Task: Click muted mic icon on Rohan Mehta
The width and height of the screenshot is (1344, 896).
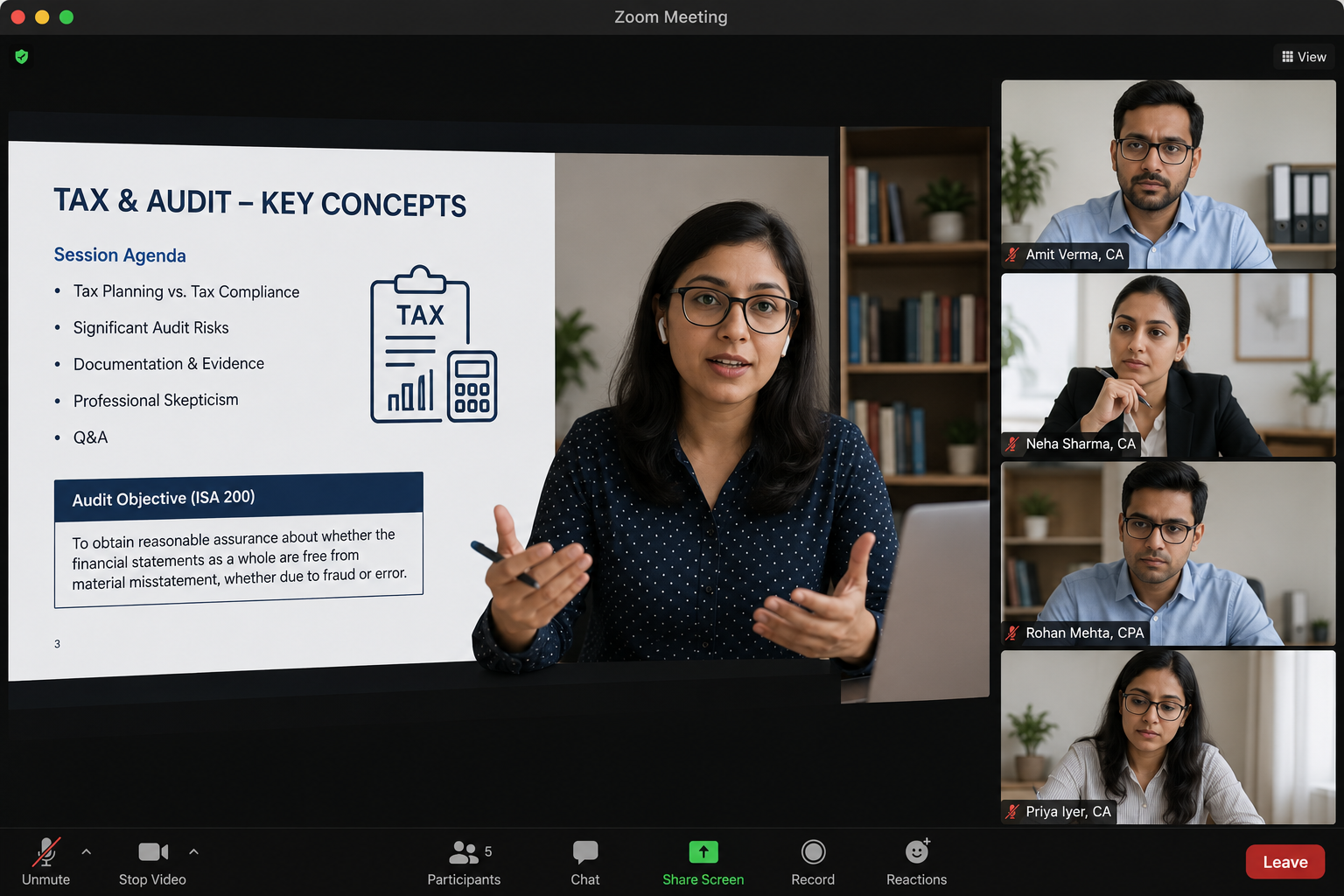Action: pyautogui.click(x=1012, y=633)
